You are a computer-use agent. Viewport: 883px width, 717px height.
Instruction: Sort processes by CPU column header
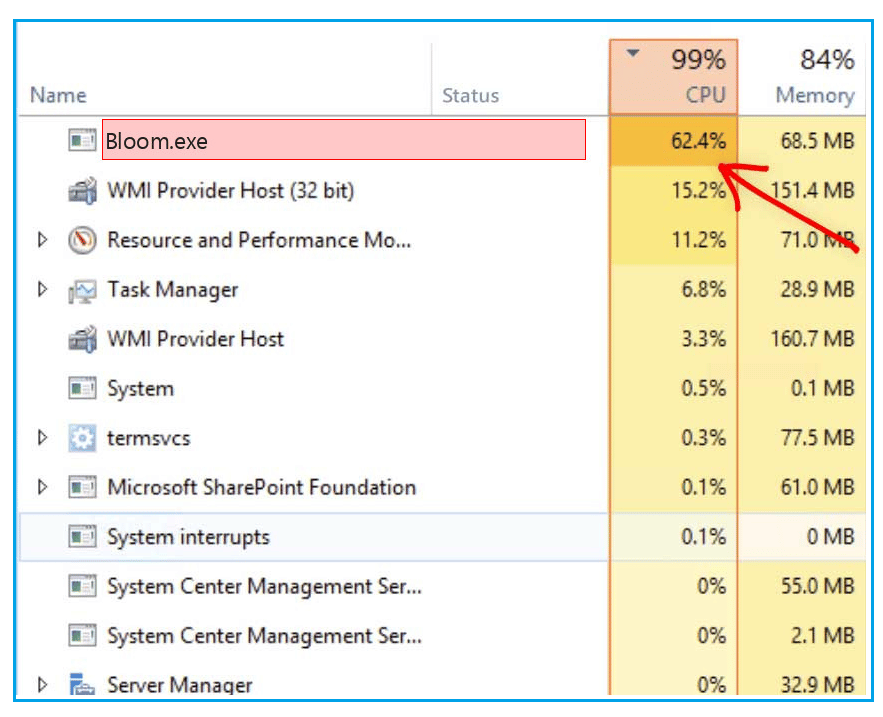(x=674, y=77)
